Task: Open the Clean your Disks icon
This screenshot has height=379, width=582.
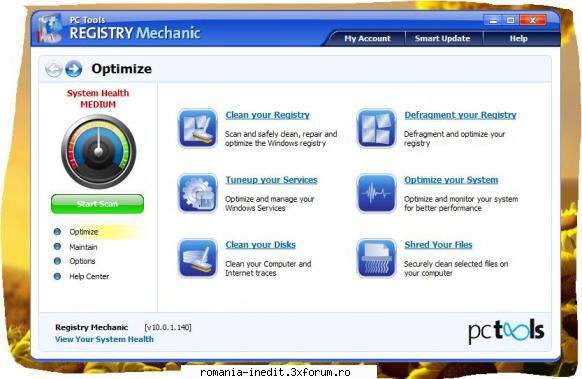Action: pos(197,258)
